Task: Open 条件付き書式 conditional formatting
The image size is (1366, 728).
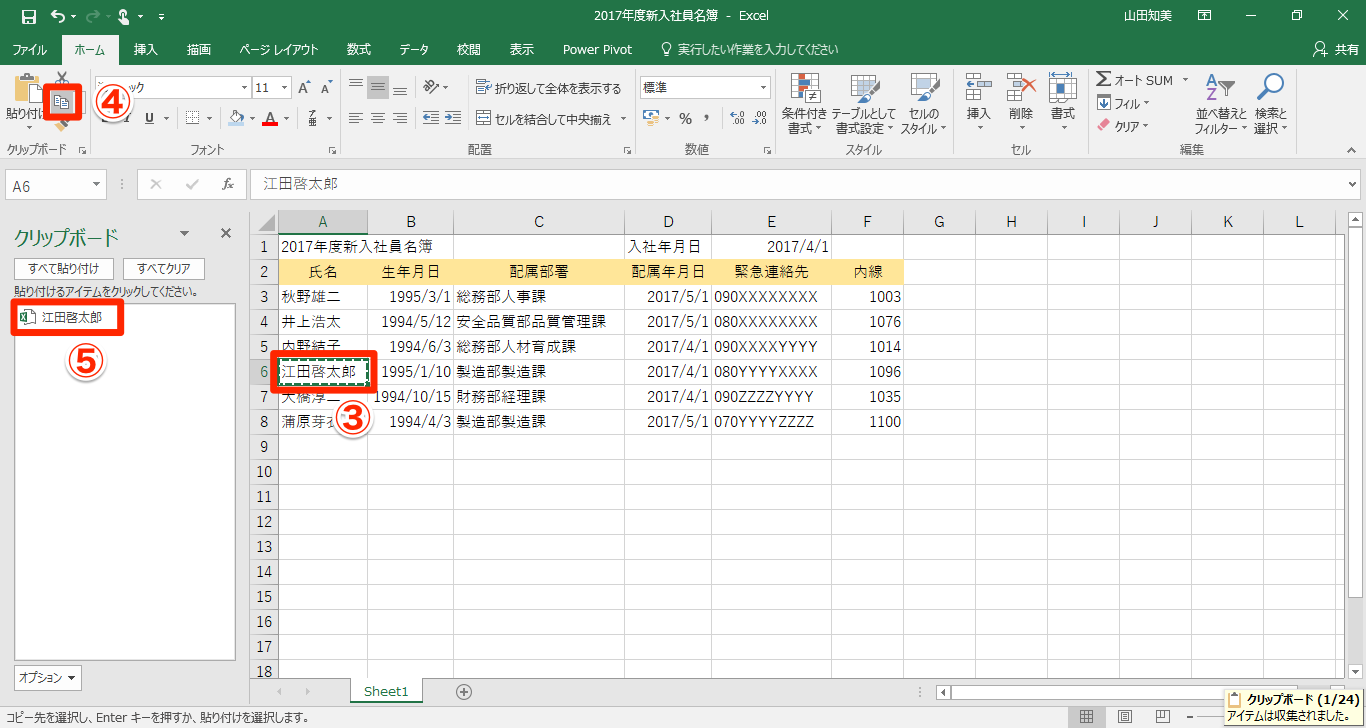Action: click(805, 104)
